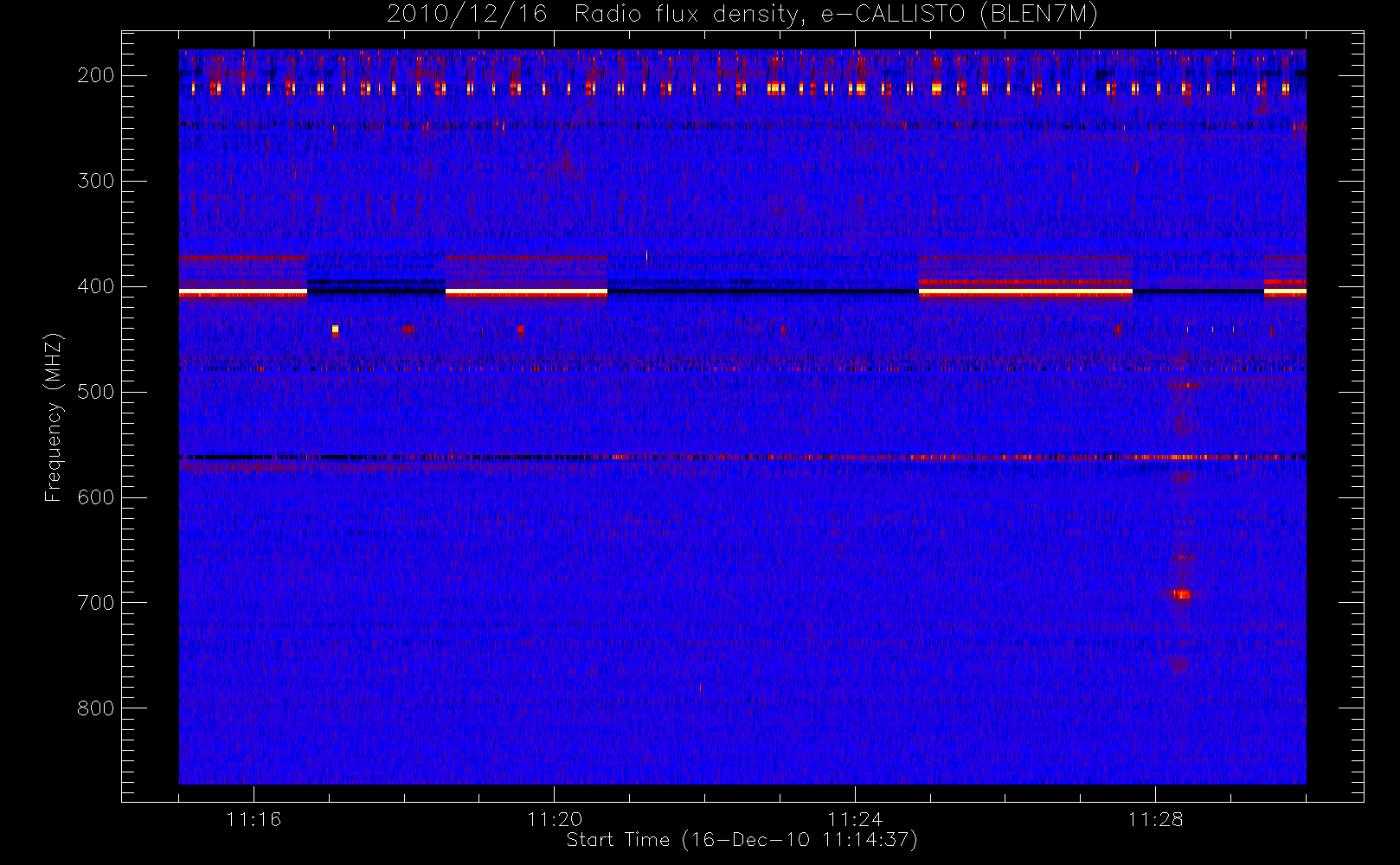Click the white band segment above 11:20

pyautogui.click(x=526, y=292)
